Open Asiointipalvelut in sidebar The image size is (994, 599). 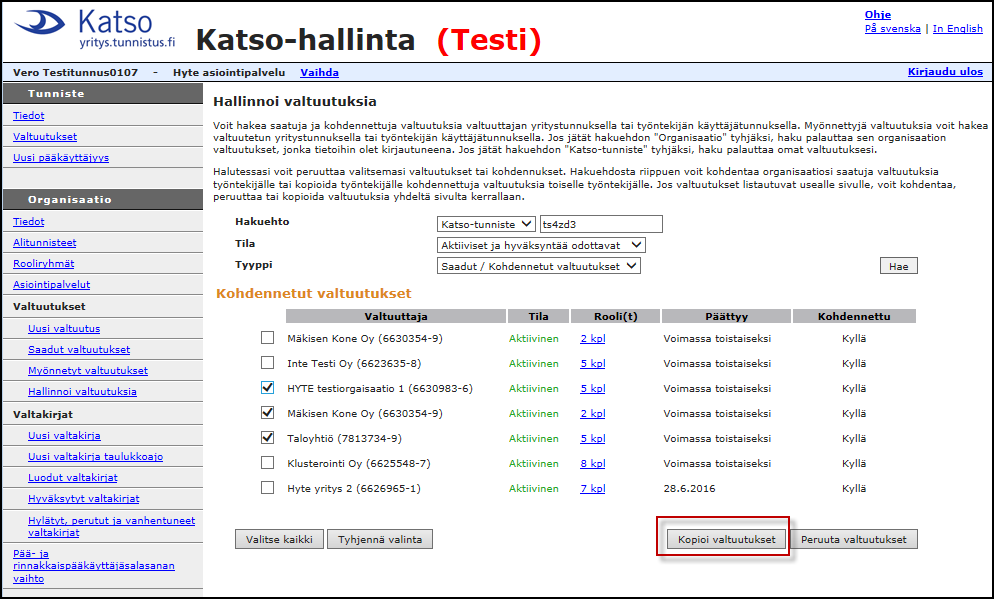[x=51, y=285]
